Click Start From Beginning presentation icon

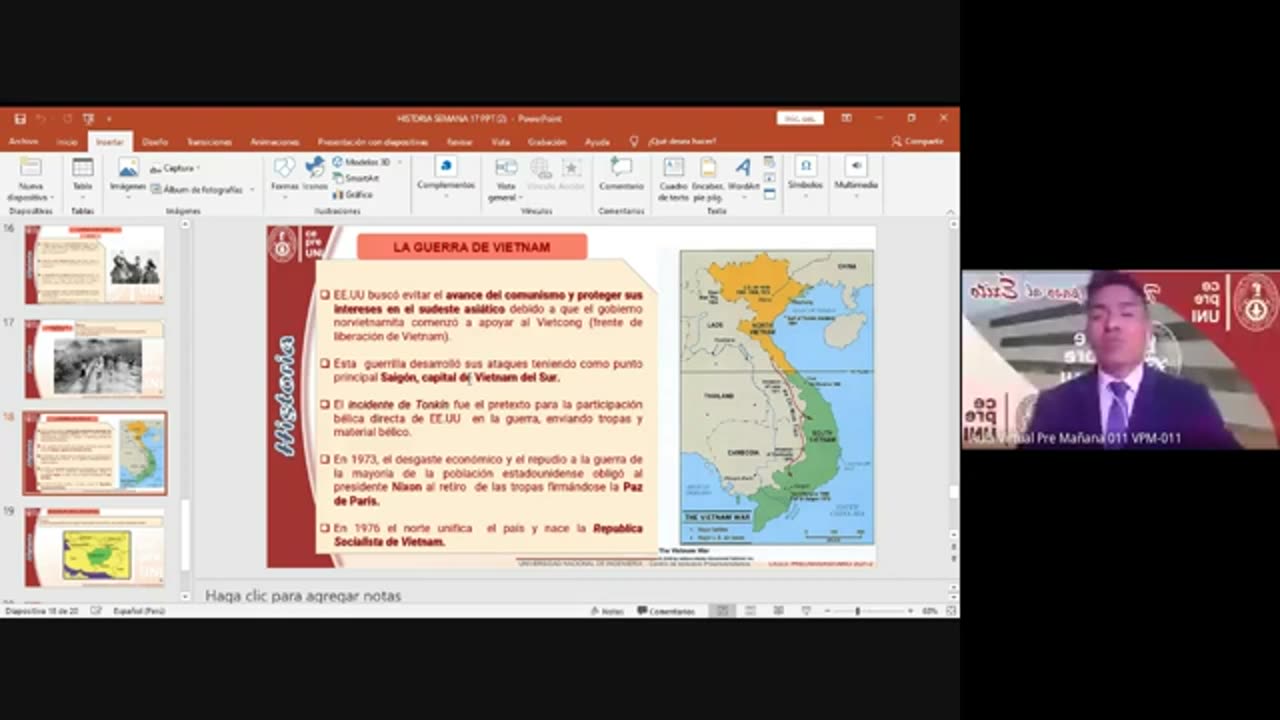(88, 118)
